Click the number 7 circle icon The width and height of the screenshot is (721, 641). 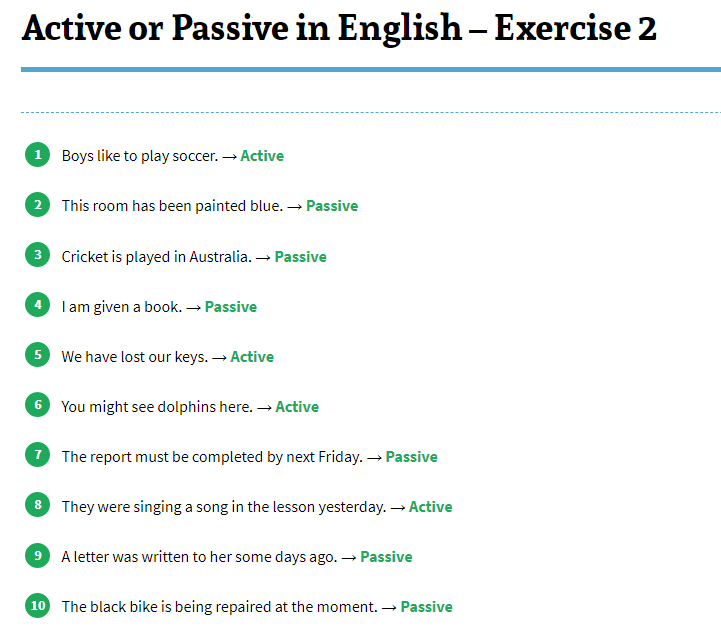pos(37,455)
